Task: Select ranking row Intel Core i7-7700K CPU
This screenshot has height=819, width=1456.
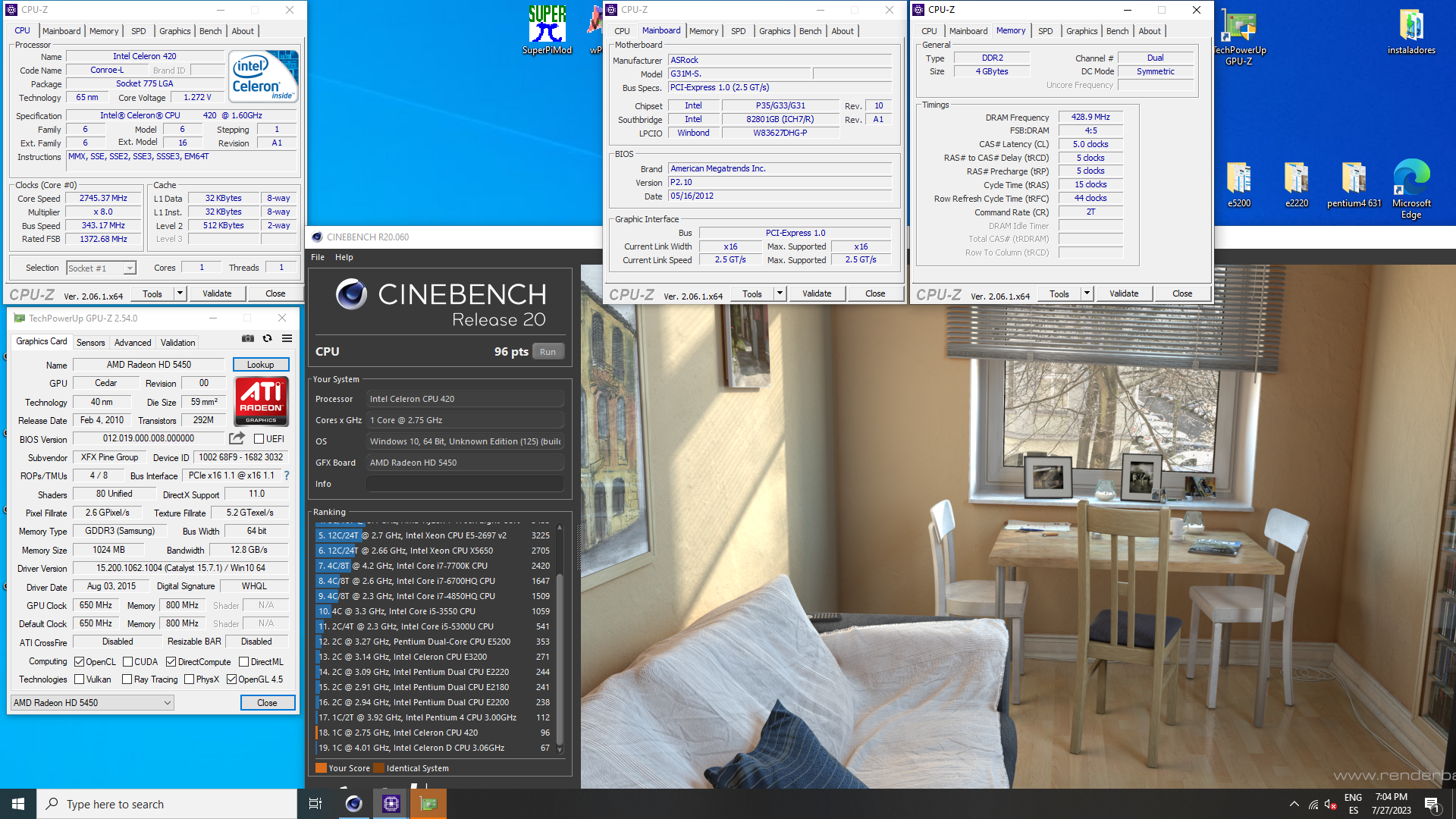Action: coord(434,566)
